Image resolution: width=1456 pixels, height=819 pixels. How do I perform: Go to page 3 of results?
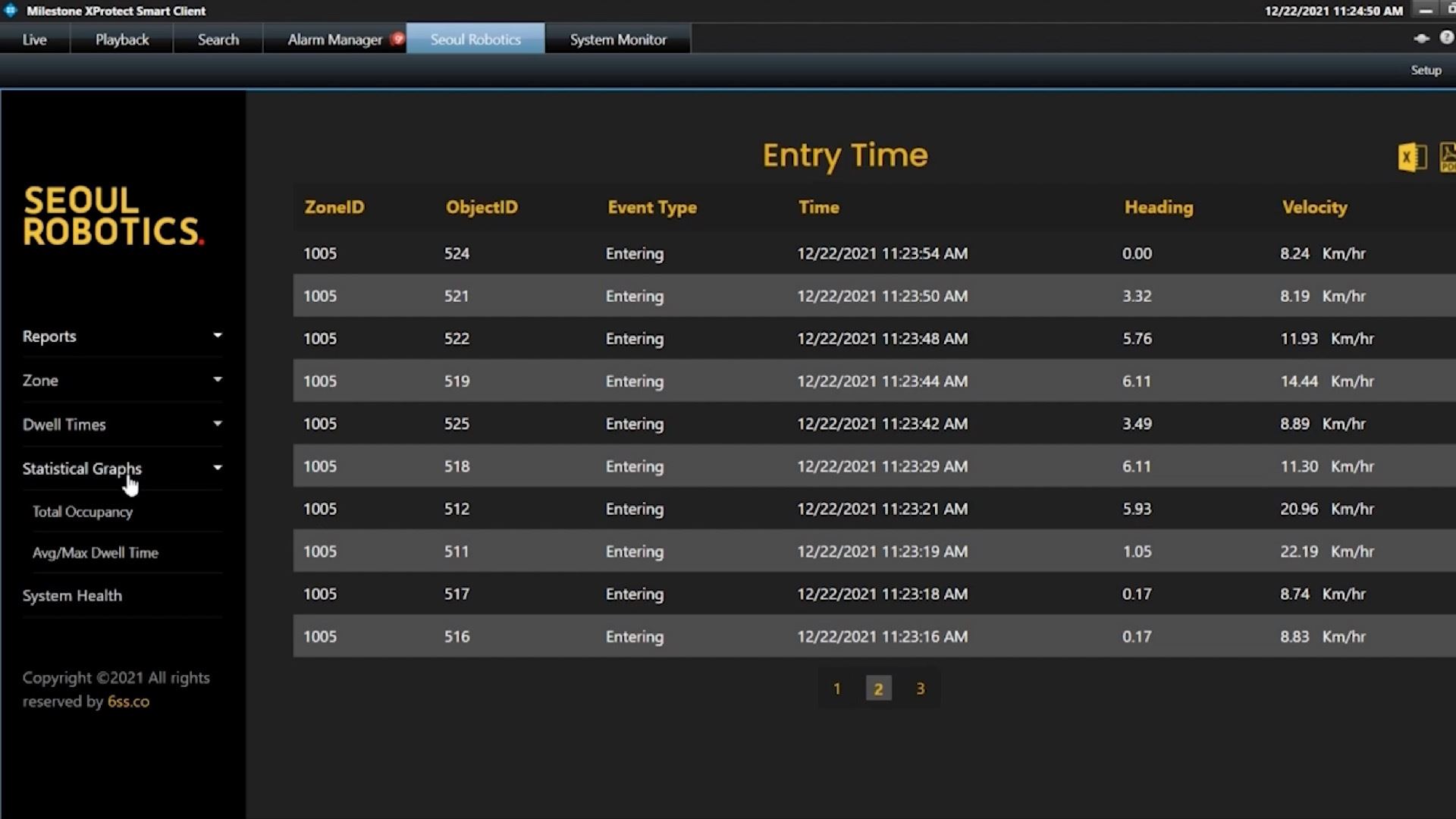tap(920, 689)
